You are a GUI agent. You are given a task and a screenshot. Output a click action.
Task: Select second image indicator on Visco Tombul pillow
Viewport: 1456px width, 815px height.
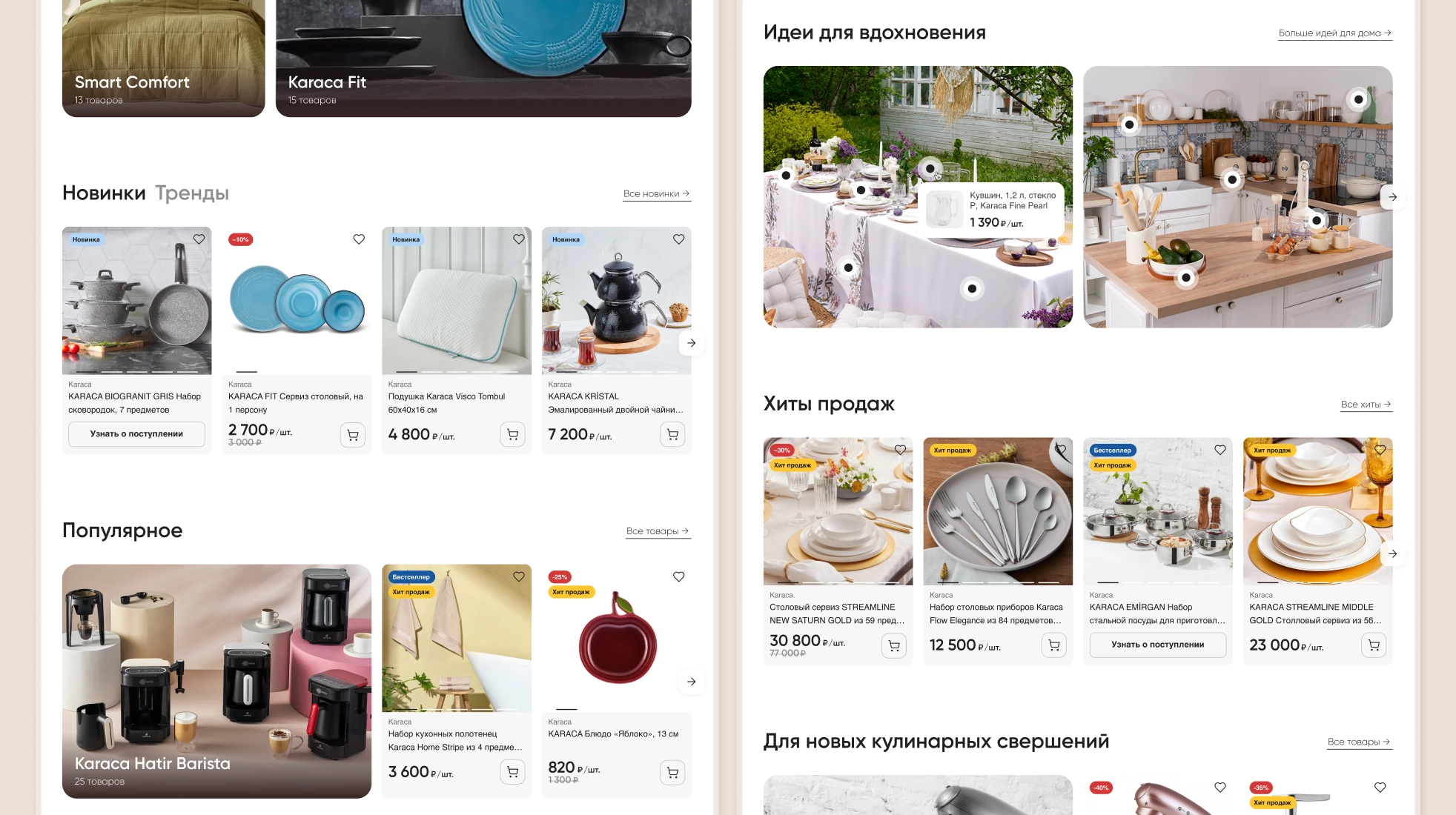[x=431, y=371]
